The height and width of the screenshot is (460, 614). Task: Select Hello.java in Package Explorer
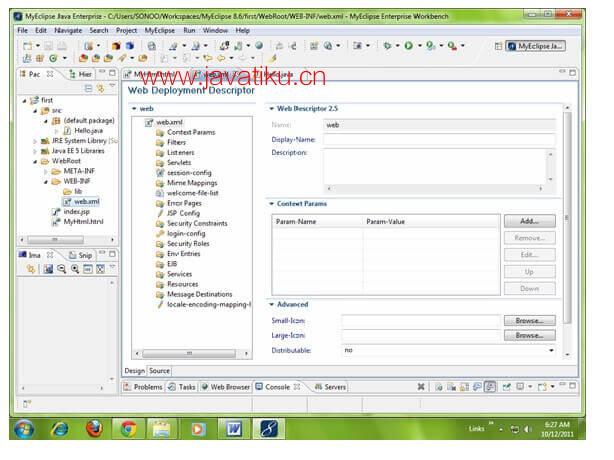pos(89,131)
